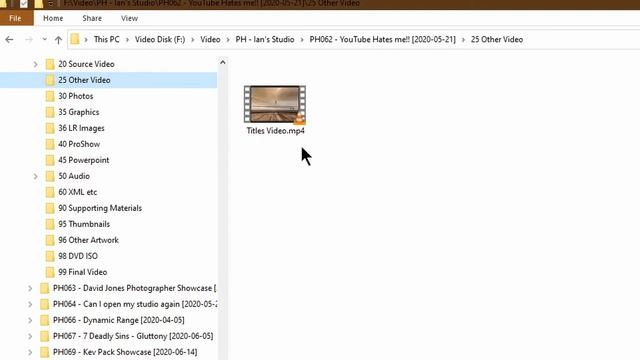This screenshot has width=640, height=360.
Task: Select the 99 Final Video folder
Action: click(82, 272)
